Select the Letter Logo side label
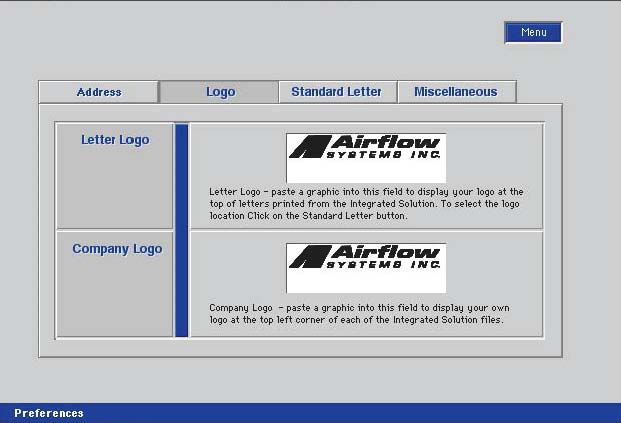 pos(115,139)
